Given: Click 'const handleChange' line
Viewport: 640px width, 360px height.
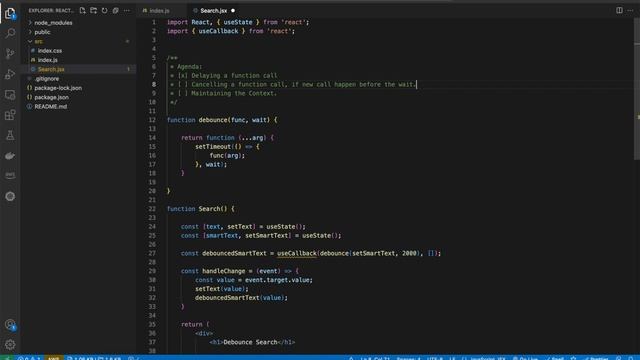Looking at the screenshot, I should click(240, 271).
